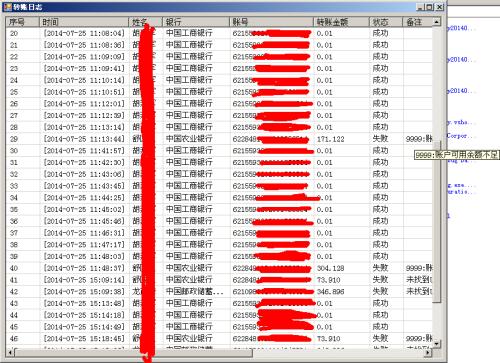Minimize the 转账日志 window

(420, 7)
